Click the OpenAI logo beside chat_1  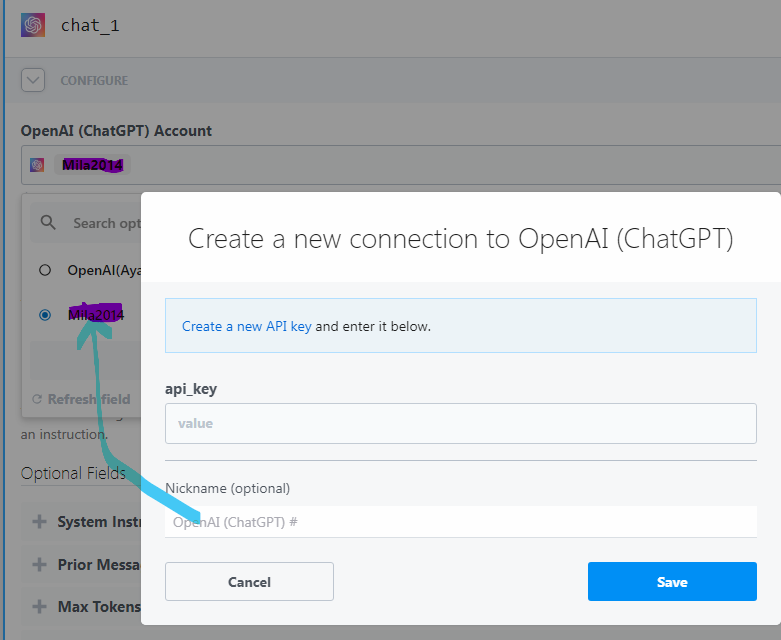33,25
